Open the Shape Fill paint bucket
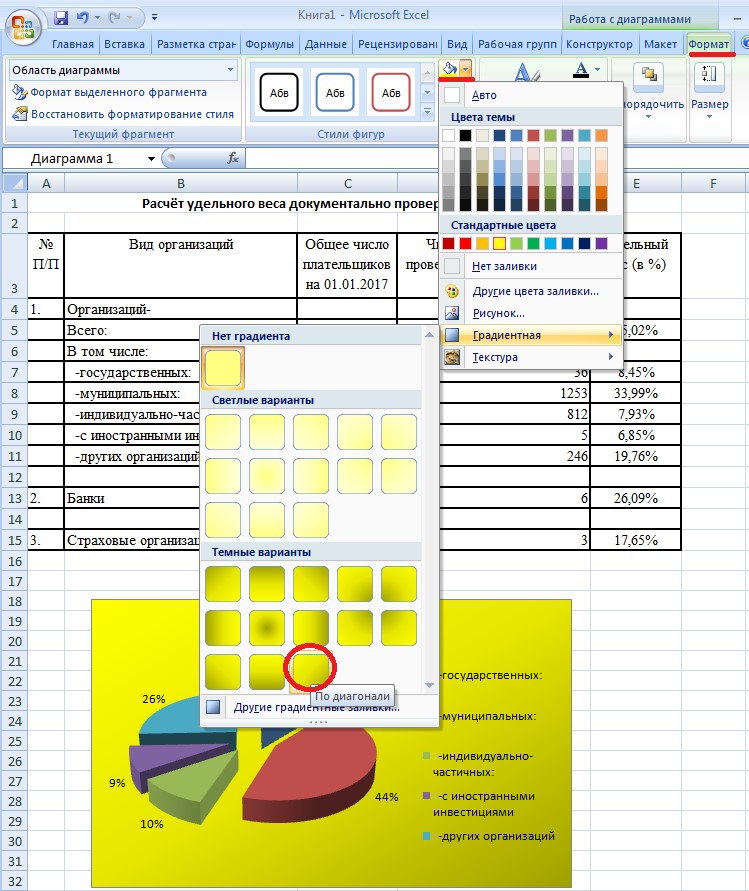The width and height of the screenshot is (749, 891). coord(449,69)
